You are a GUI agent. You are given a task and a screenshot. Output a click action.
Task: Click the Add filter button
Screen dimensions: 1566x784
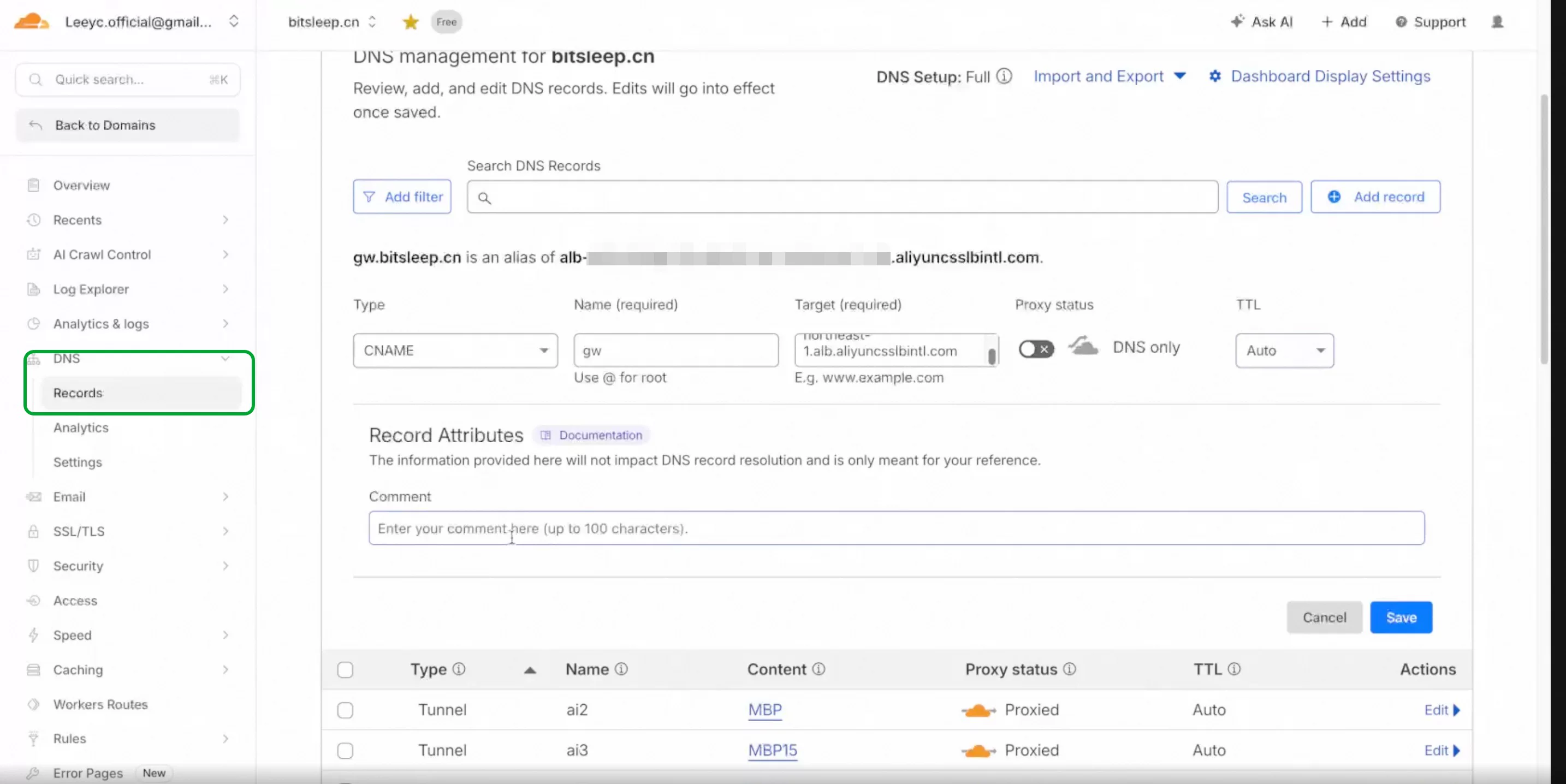click(402, 197)
